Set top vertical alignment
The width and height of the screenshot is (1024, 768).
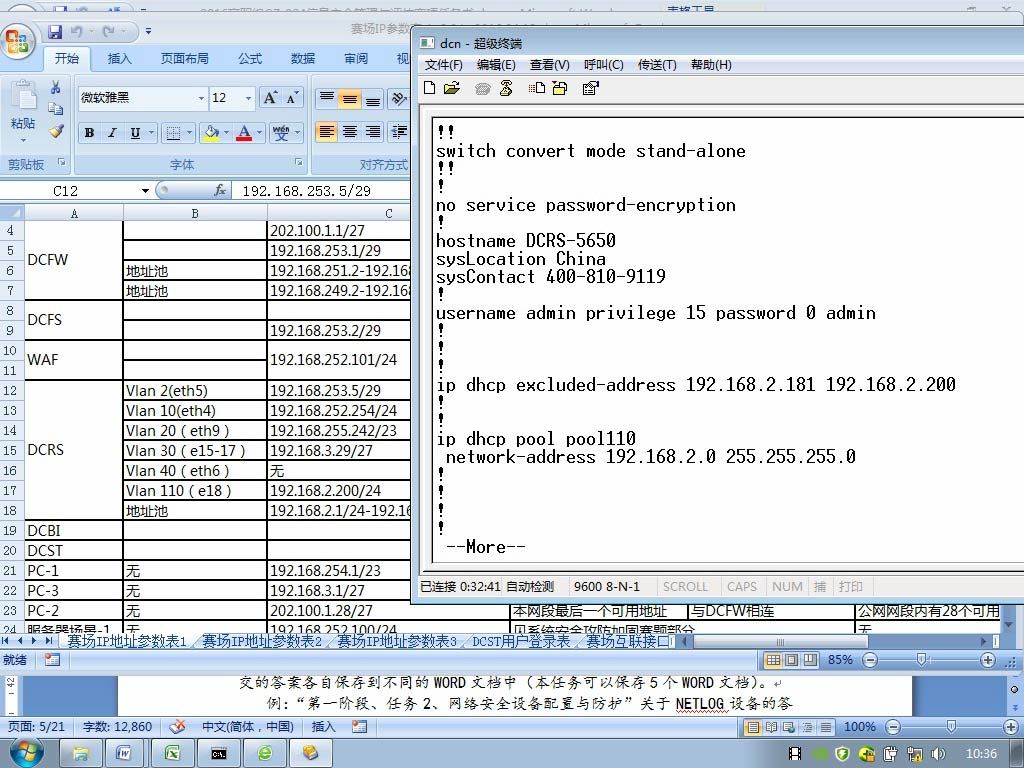click(326, 99)
